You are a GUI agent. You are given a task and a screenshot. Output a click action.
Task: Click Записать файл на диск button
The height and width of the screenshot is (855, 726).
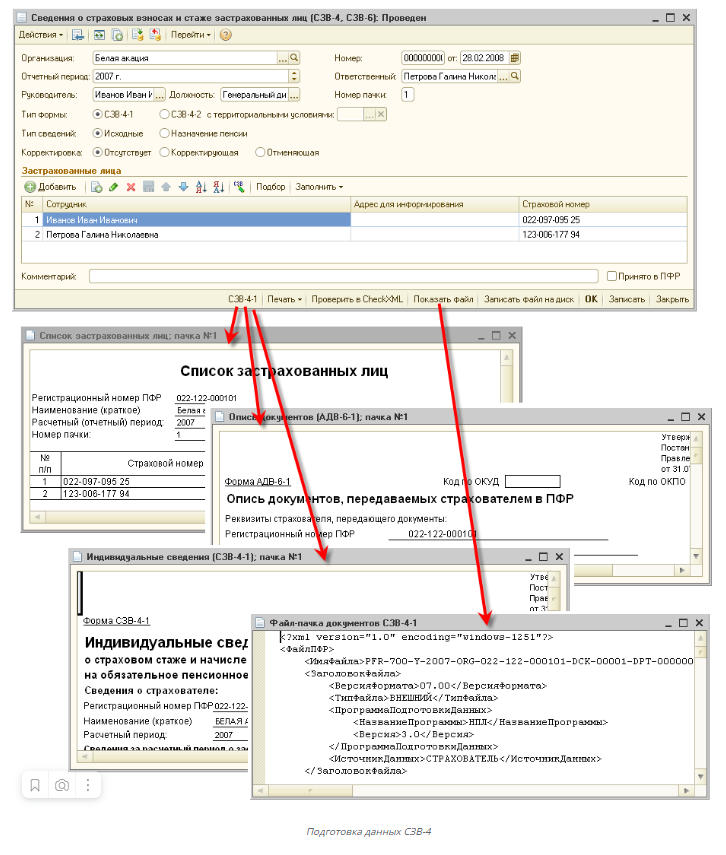coord(528,299)
